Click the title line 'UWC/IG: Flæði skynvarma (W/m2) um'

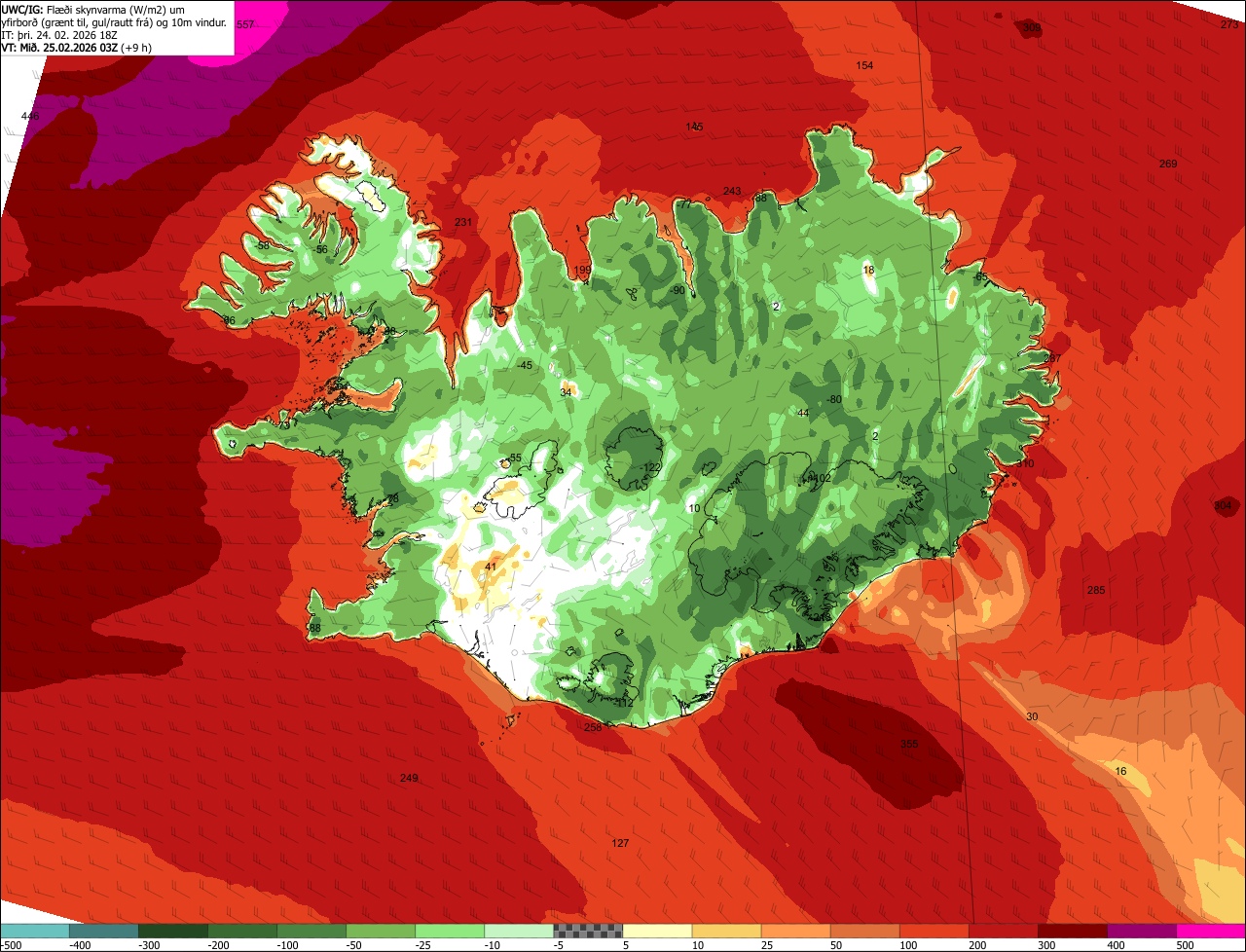tap(94, 9)
